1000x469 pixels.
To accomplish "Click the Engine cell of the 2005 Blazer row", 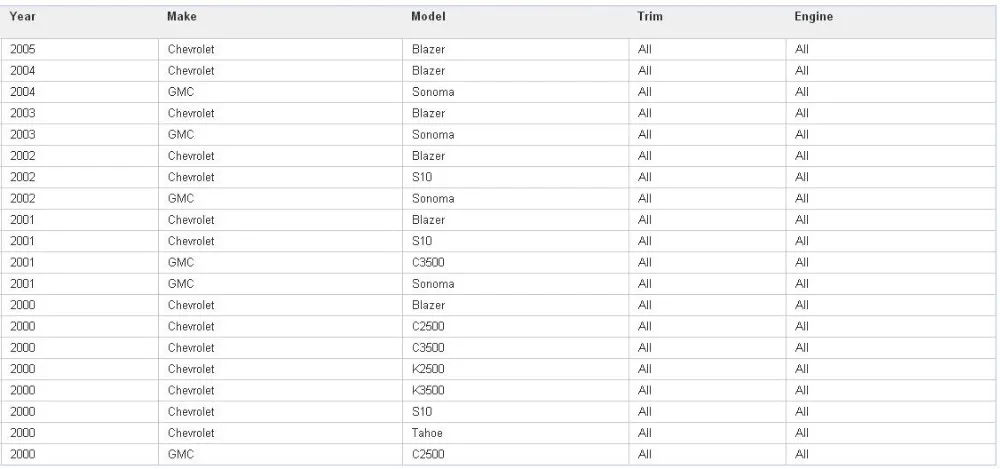I will pos(802,49).
